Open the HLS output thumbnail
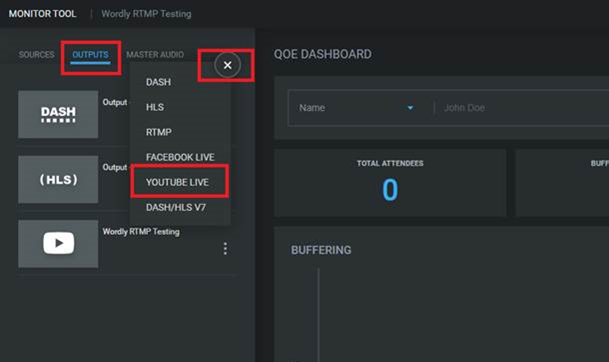609x362 pixels. (58, 179)
